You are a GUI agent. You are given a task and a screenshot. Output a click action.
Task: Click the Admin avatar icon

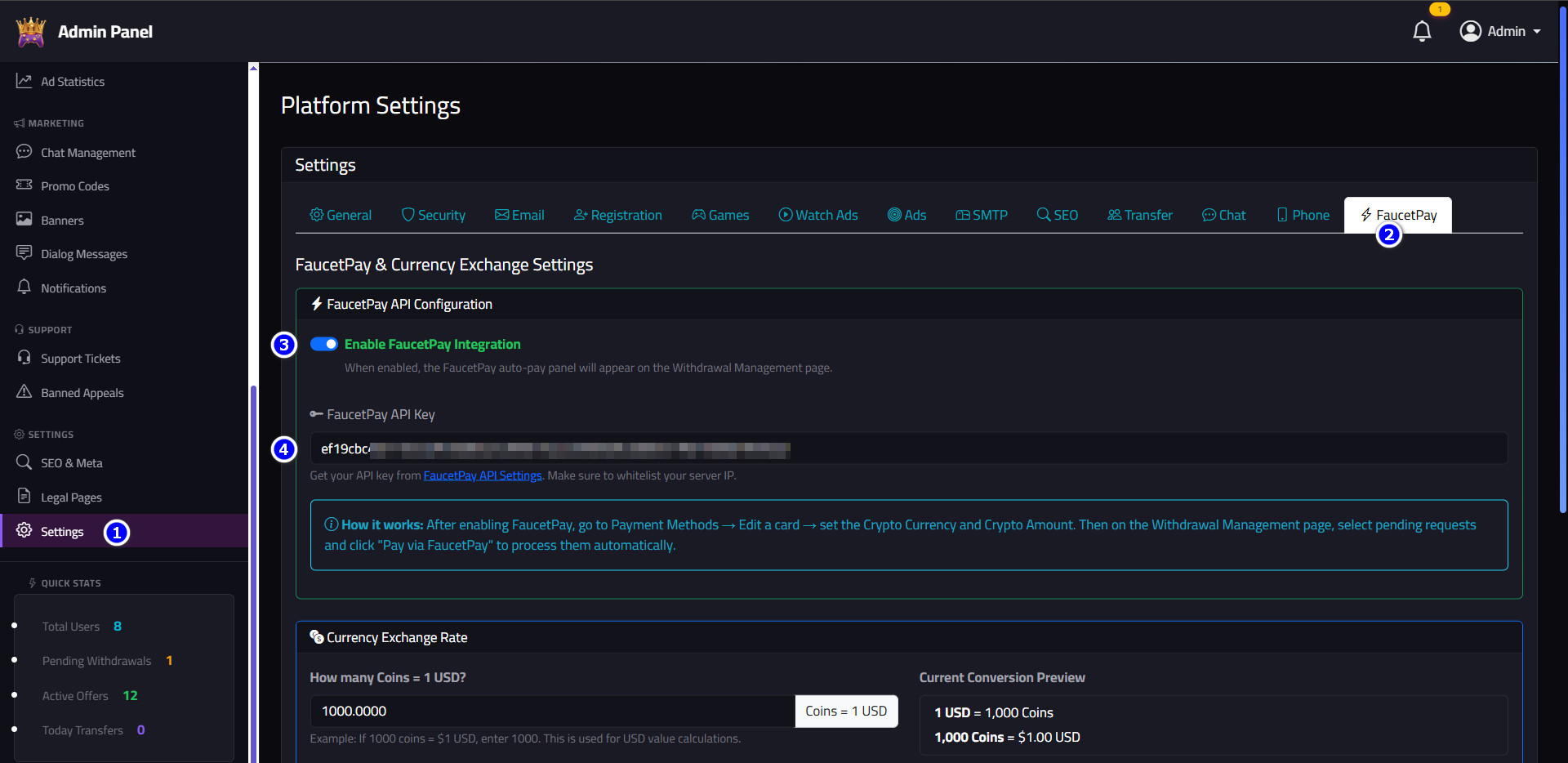pyautogui.click(x=1470, y=31)
